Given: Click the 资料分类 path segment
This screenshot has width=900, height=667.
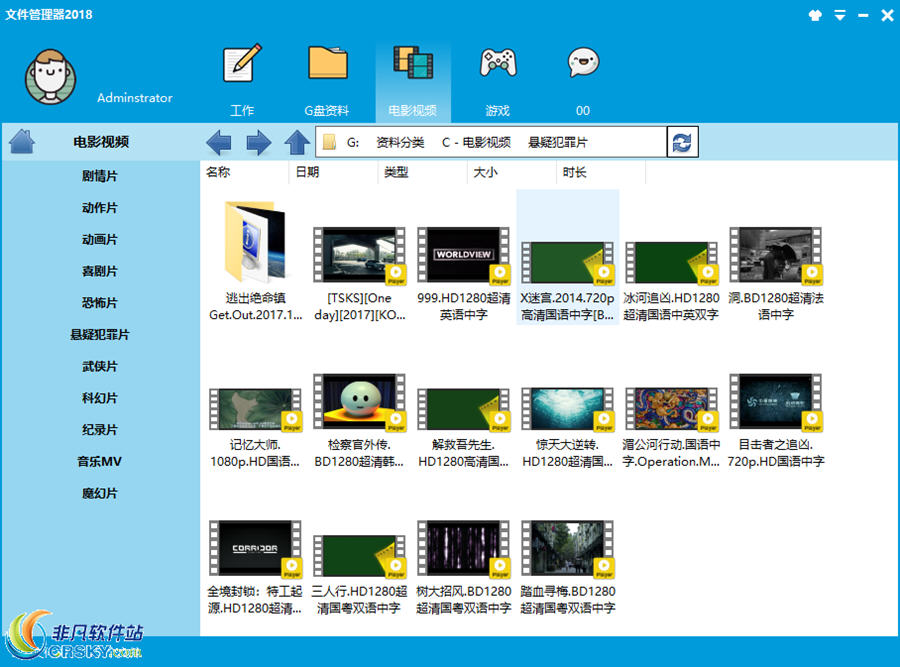Looking at the screenshot, I should (x=400, y=142).
